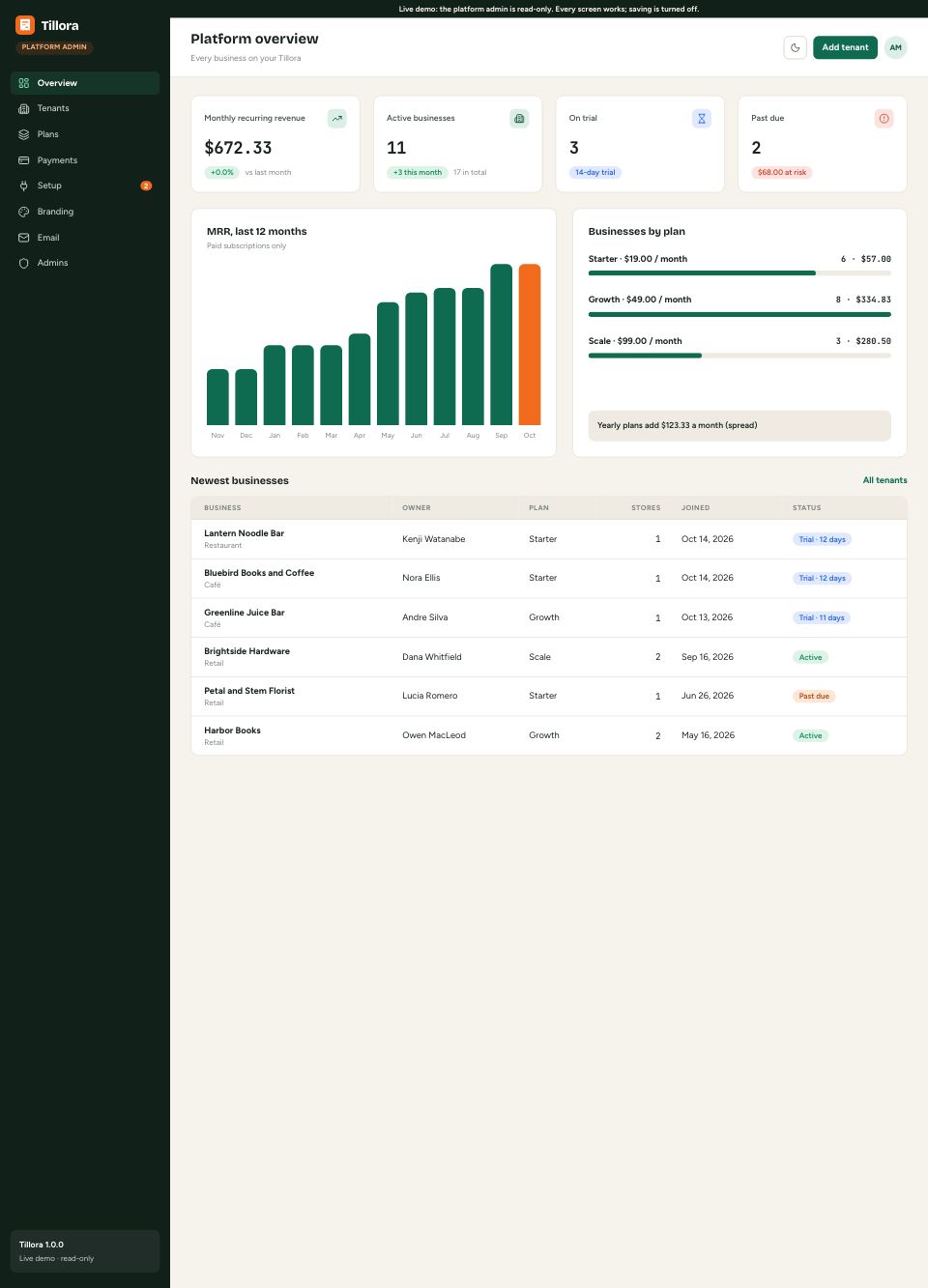
Task: Click the Jun 26, 2026 joined date
Action: (708, 696)
